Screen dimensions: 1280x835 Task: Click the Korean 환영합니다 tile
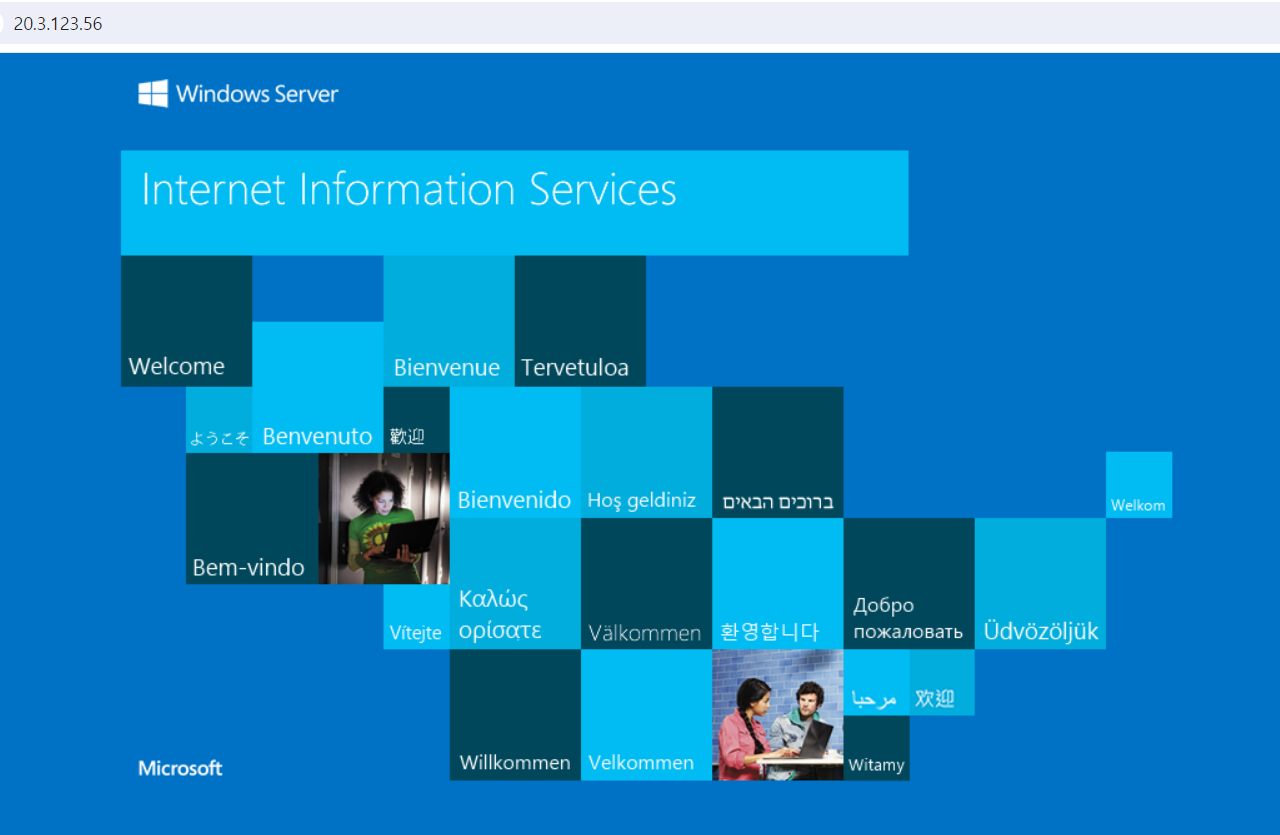[x=778, y=583]
